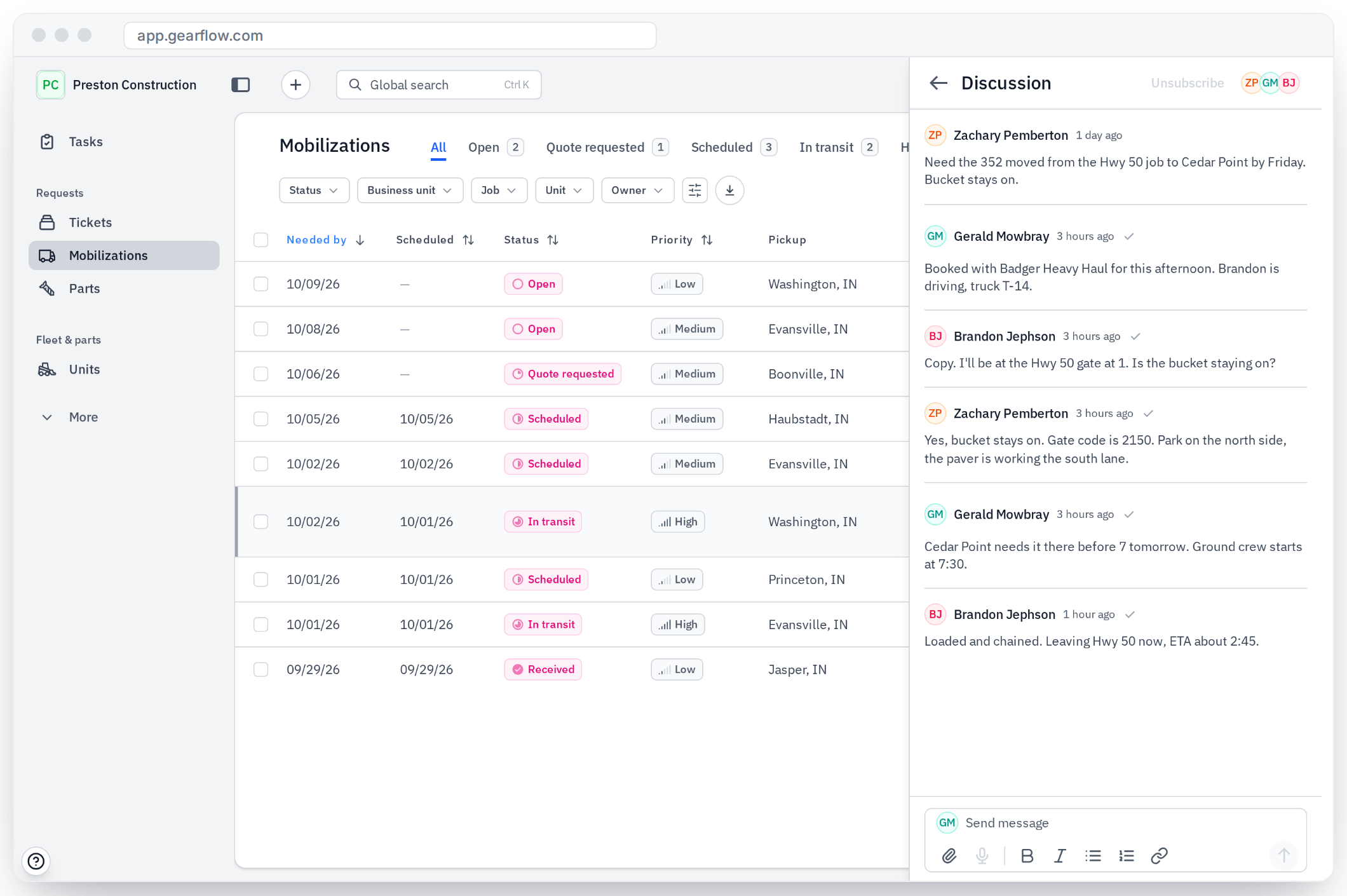Go back with the Discussion arrow
1347x896 pixels.
coord(938,83)
